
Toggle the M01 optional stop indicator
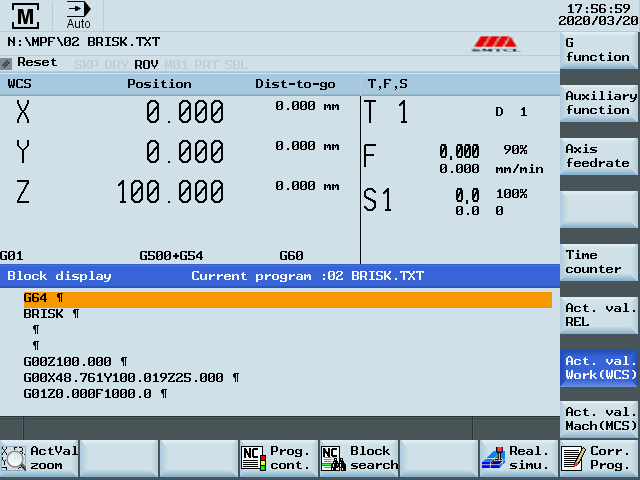coord(176,64)
